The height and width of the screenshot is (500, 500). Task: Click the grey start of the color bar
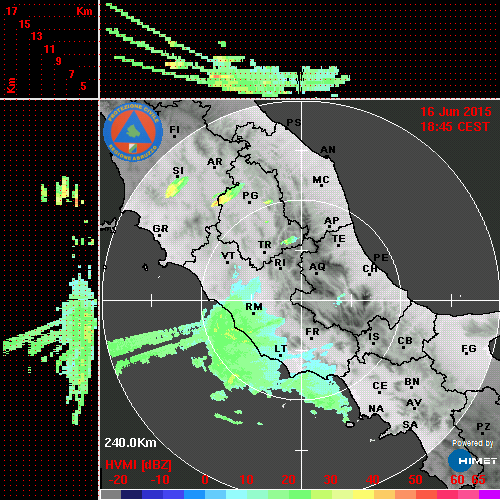point(111,494)
